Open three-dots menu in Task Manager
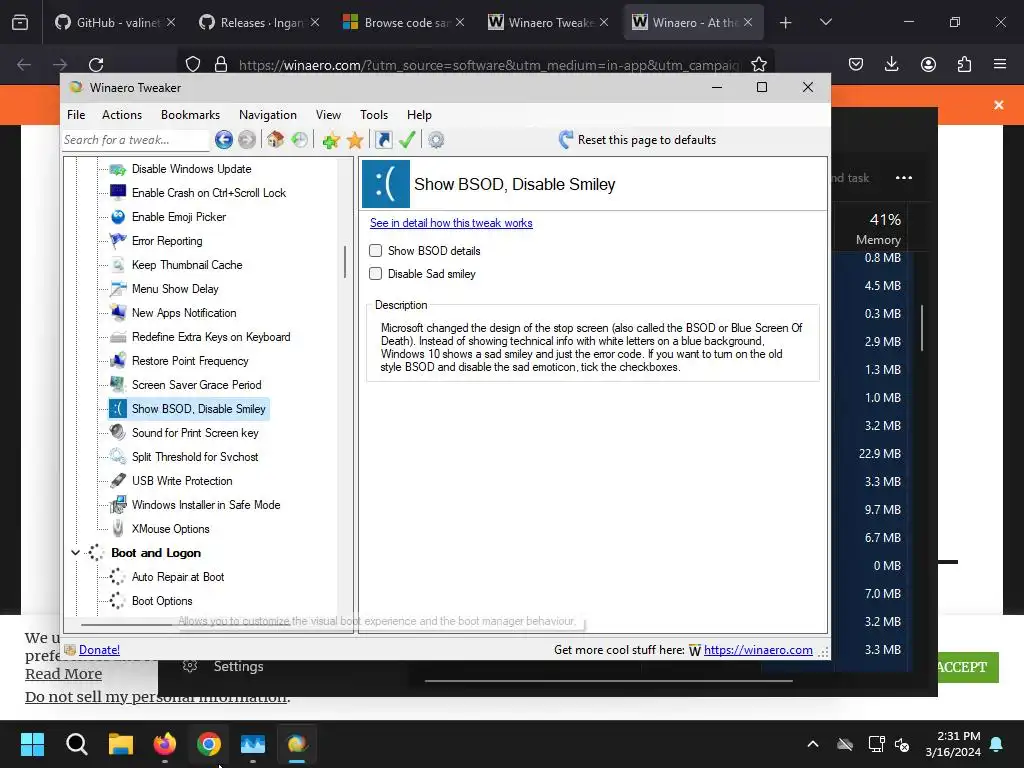Viewport: 1024px width, 768px height. tap(904, 178)
